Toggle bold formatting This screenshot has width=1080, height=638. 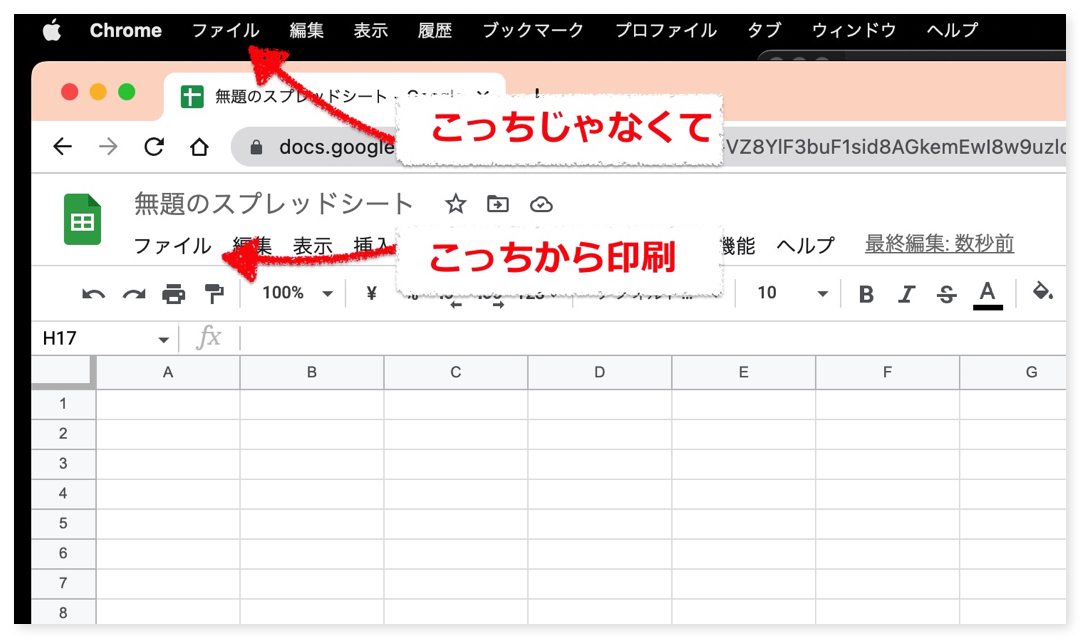tap(866, 292)
